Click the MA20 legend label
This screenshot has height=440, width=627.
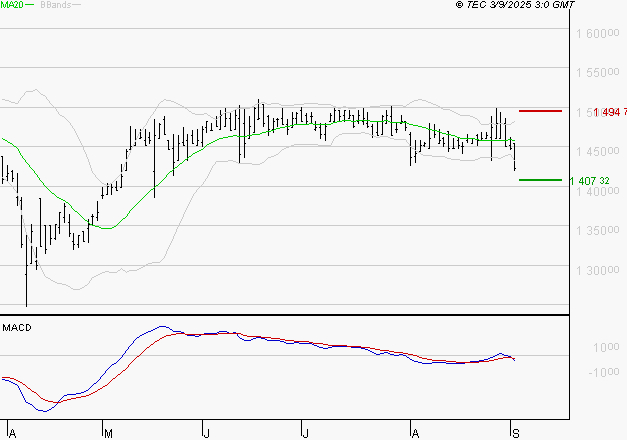coord(10,5)
